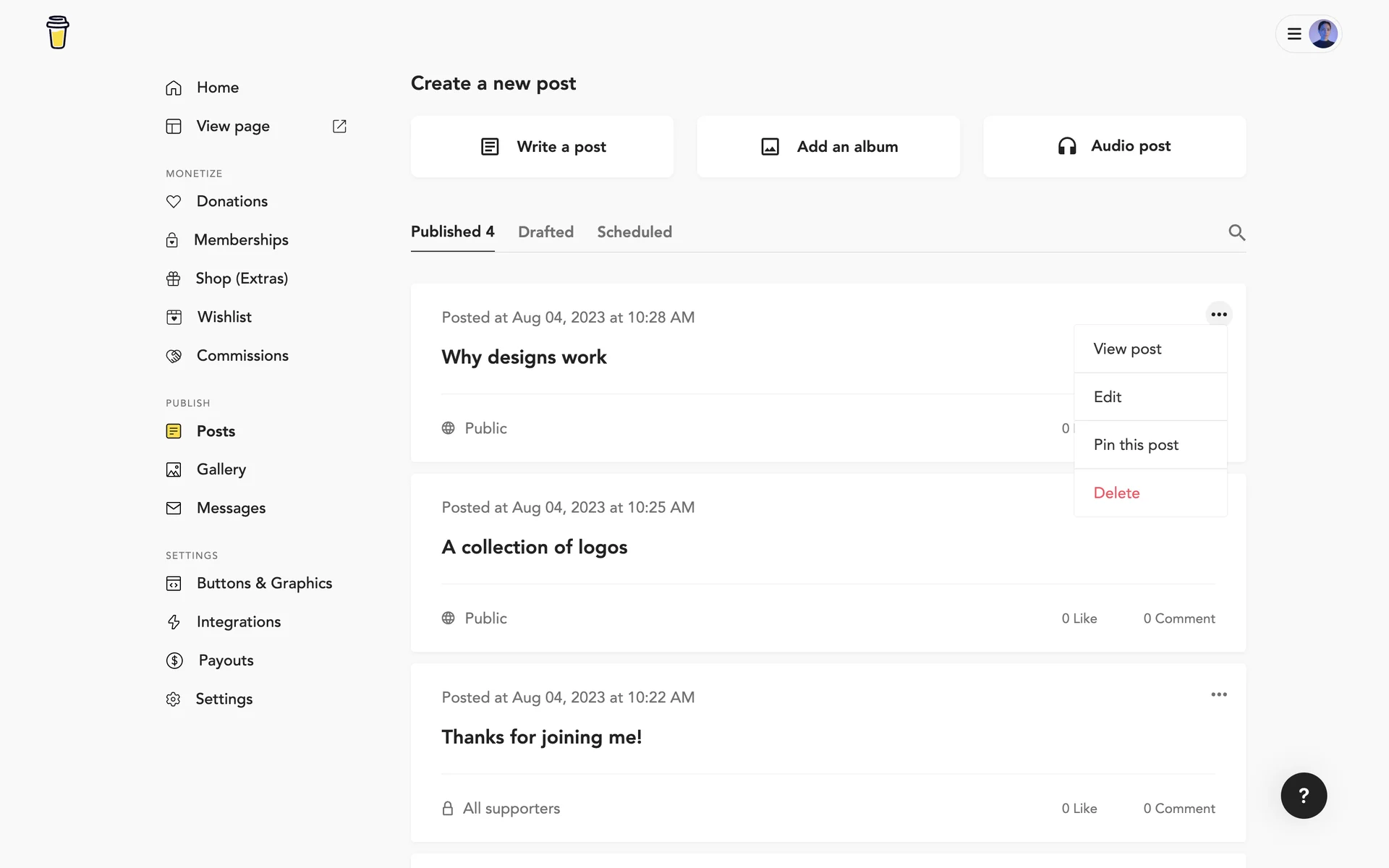Go to Gallery in the sidebar
Image resolution: width=1389 pixels, height=868 pixels.
coord(221,469)
